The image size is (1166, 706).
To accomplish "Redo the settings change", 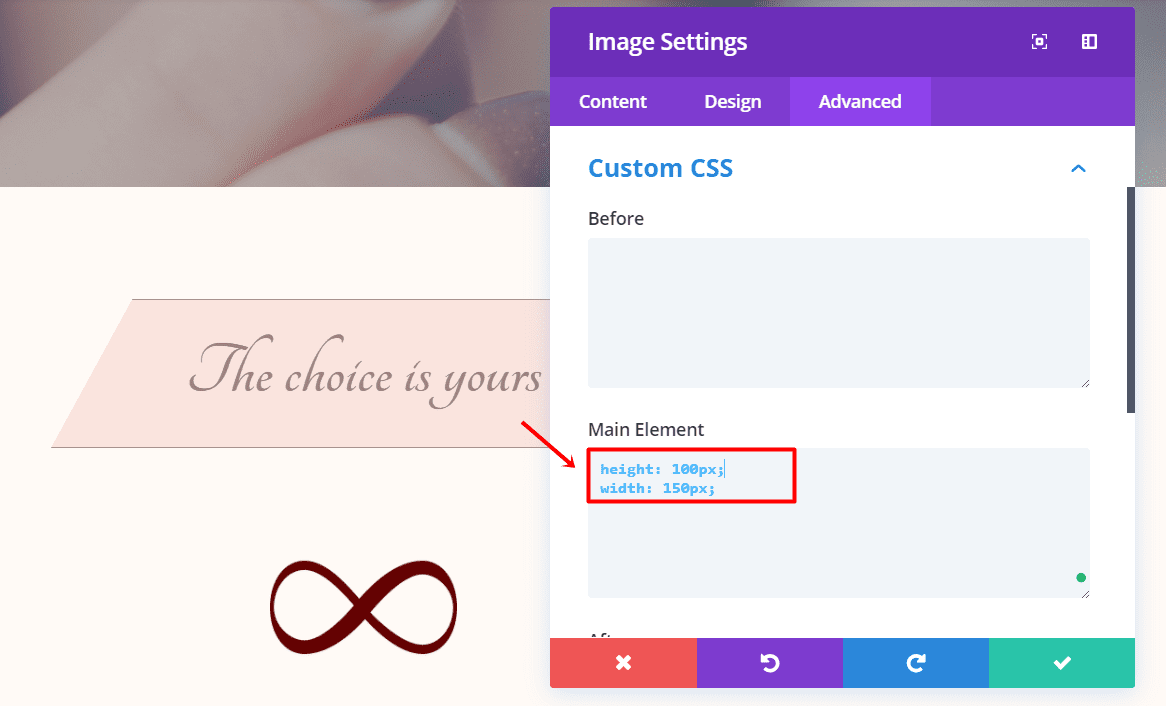I will pos(915,663).
